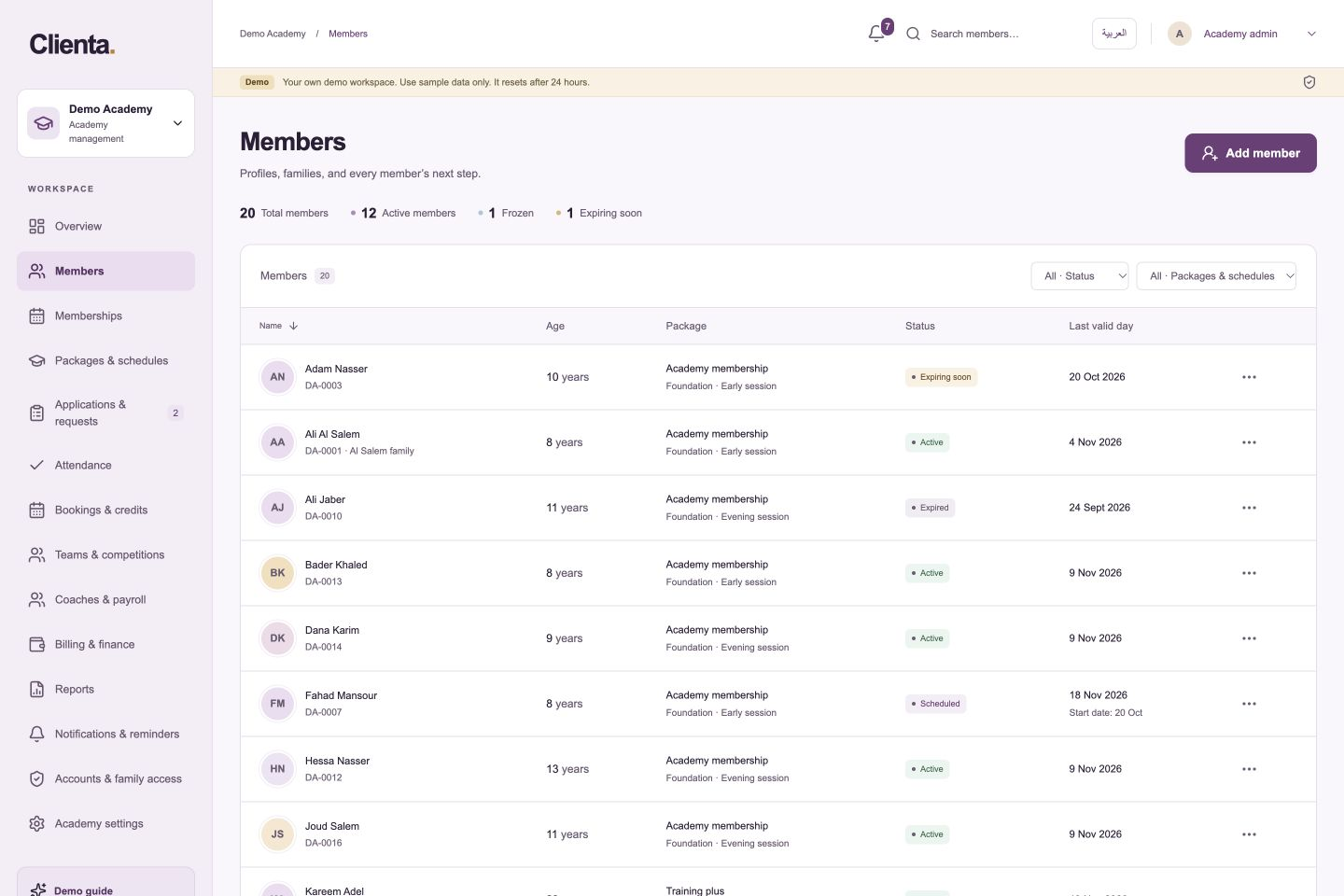Open Applications & requests in the sidebar
Screen dimensions: 1344x896
[x=105, y=413]
